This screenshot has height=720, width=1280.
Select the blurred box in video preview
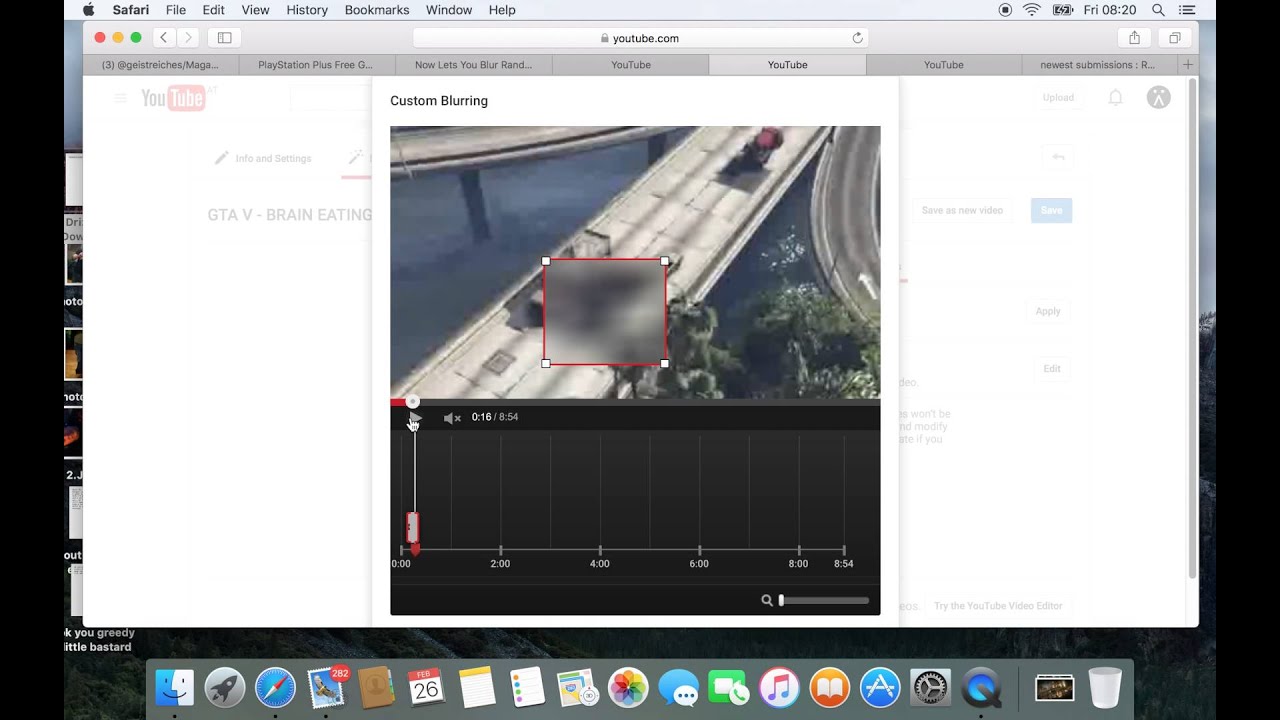tap(605, 312)
